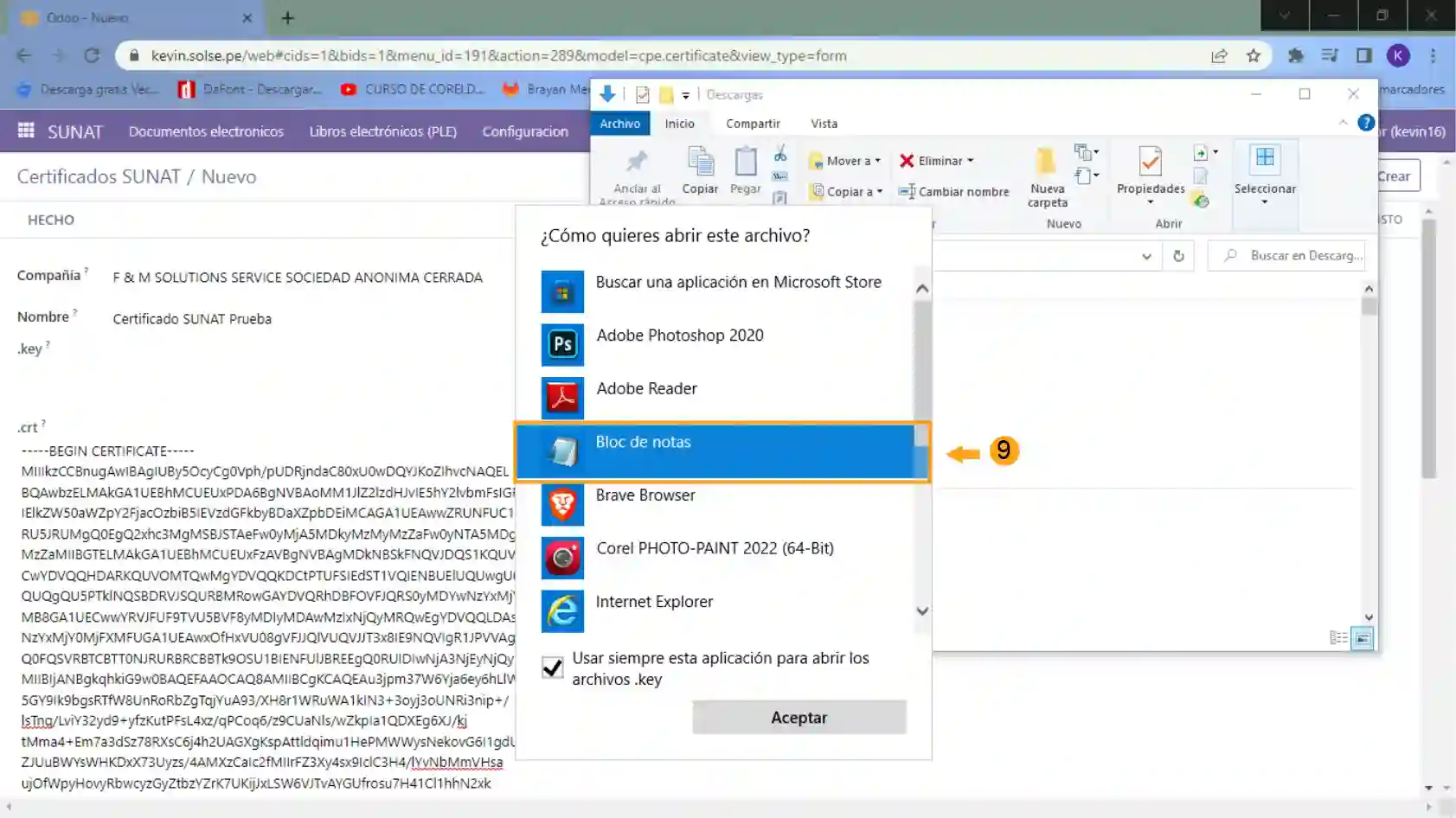Select Bloc de notas in the app list
Viewport: 1456px width, 818px height.
coord(722,451)
